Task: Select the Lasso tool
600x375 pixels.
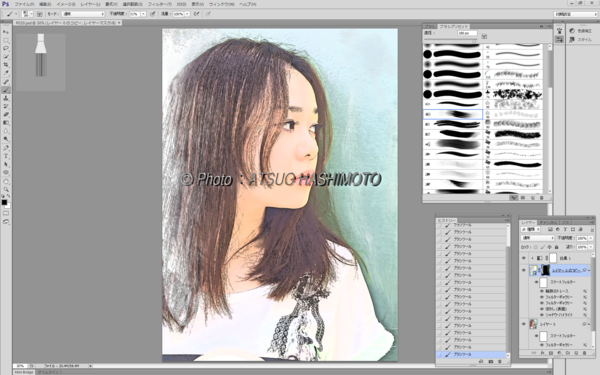Action: [6, 49]
